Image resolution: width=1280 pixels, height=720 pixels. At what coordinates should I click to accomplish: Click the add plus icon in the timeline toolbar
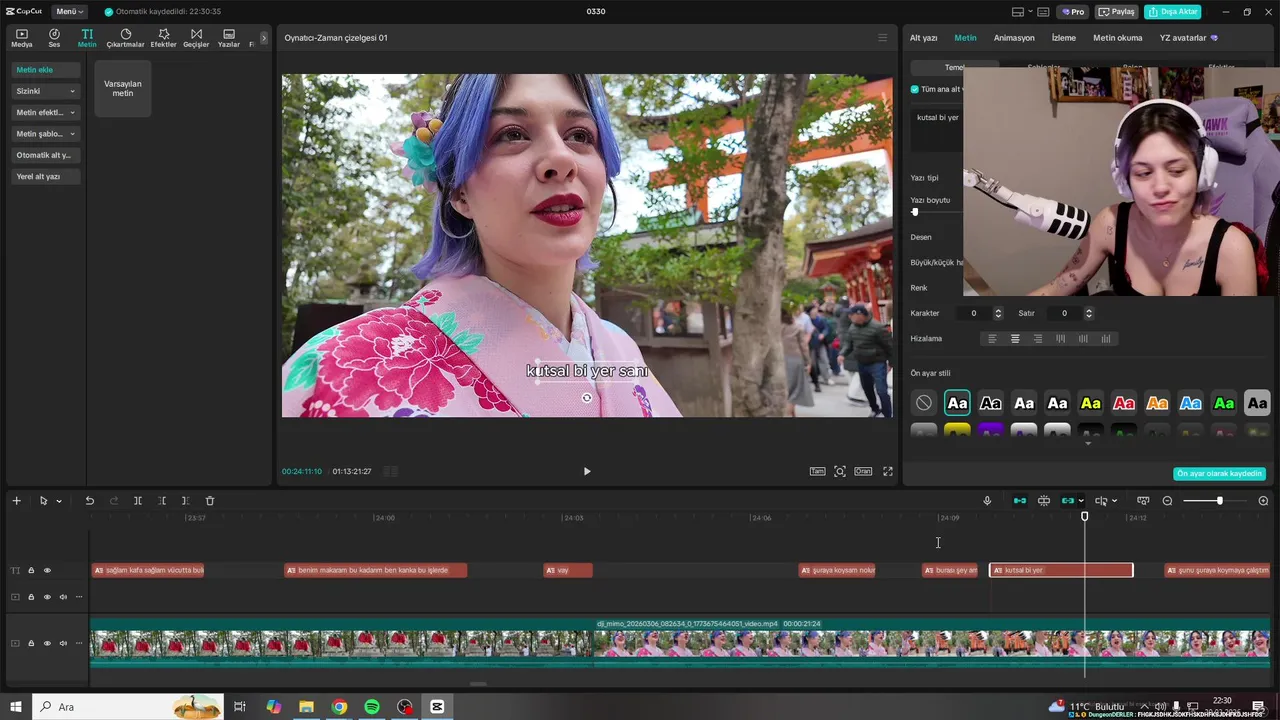(x=16, y=500)
